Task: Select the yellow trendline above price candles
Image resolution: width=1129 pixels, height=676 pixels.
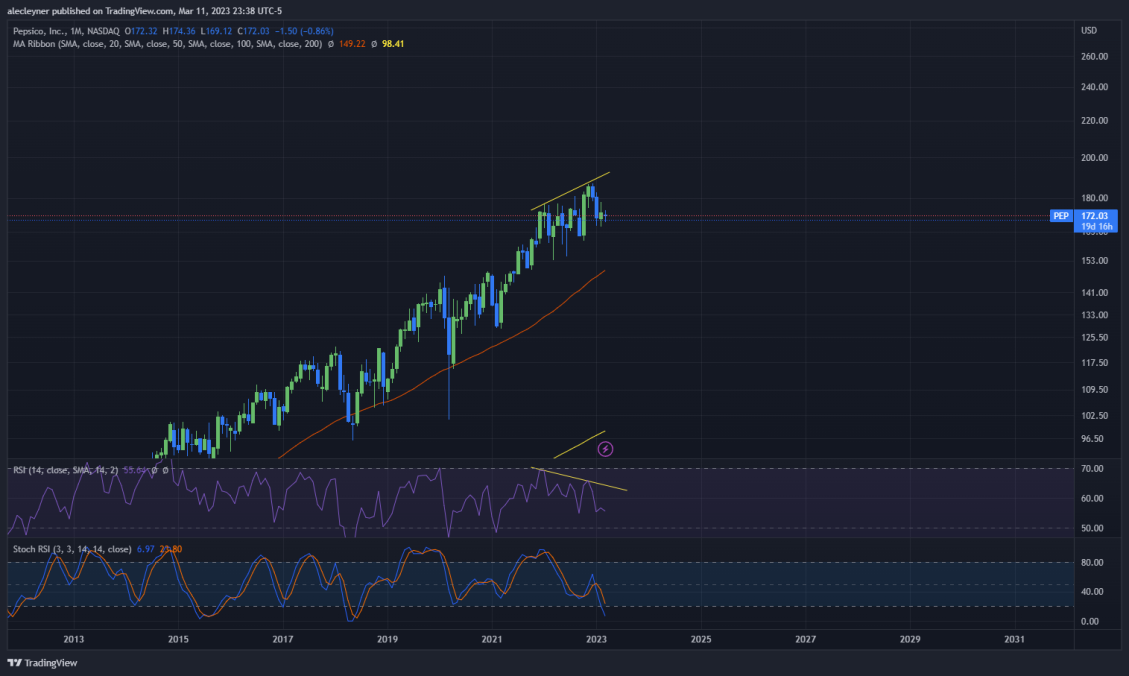Action: pos(570,191)
